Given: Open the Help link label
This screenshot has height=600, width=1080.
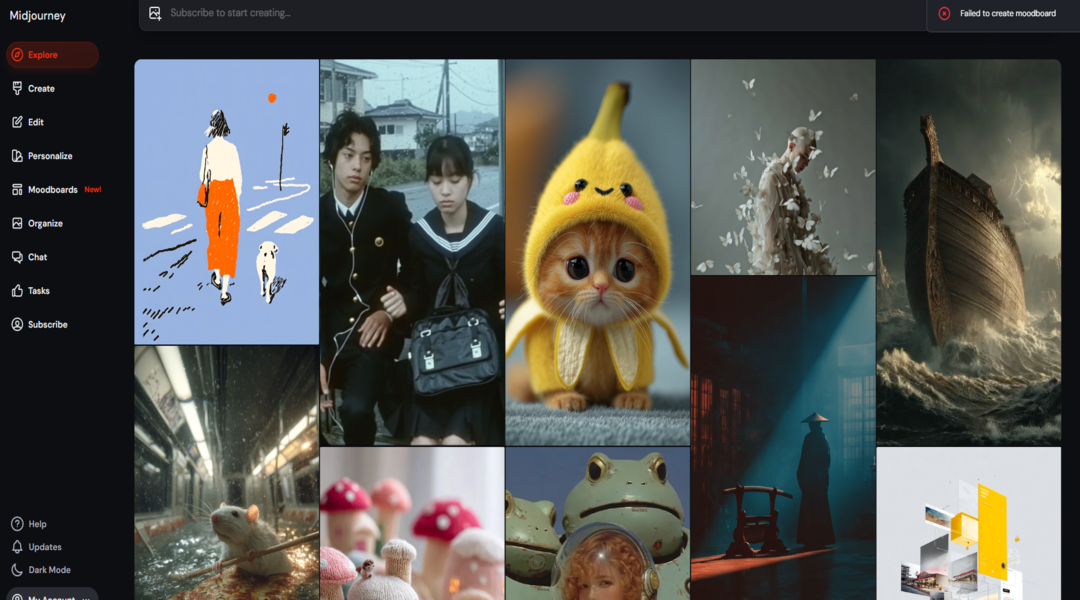Looking at the screenshot, I should tap(37, 524).
